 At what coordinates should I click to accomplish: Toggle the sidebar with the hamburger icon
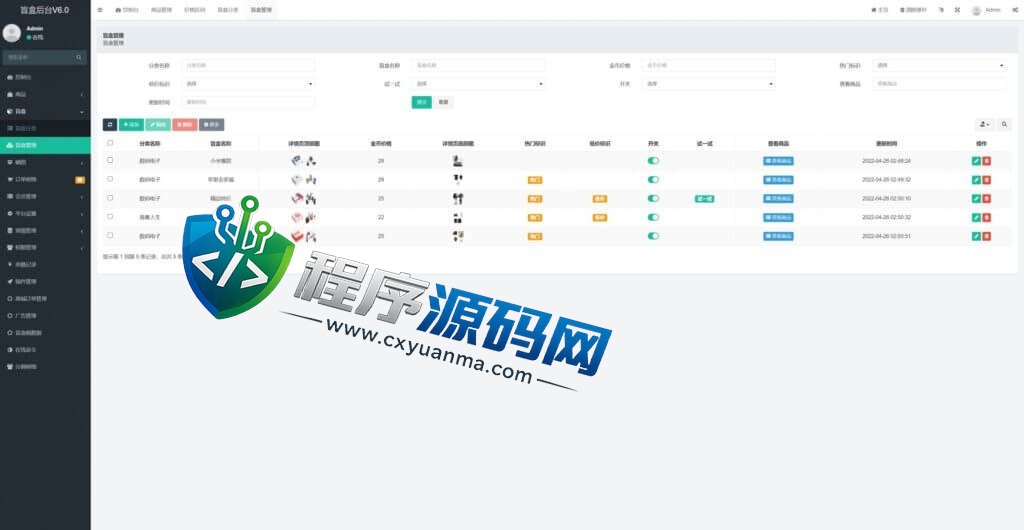100,10
